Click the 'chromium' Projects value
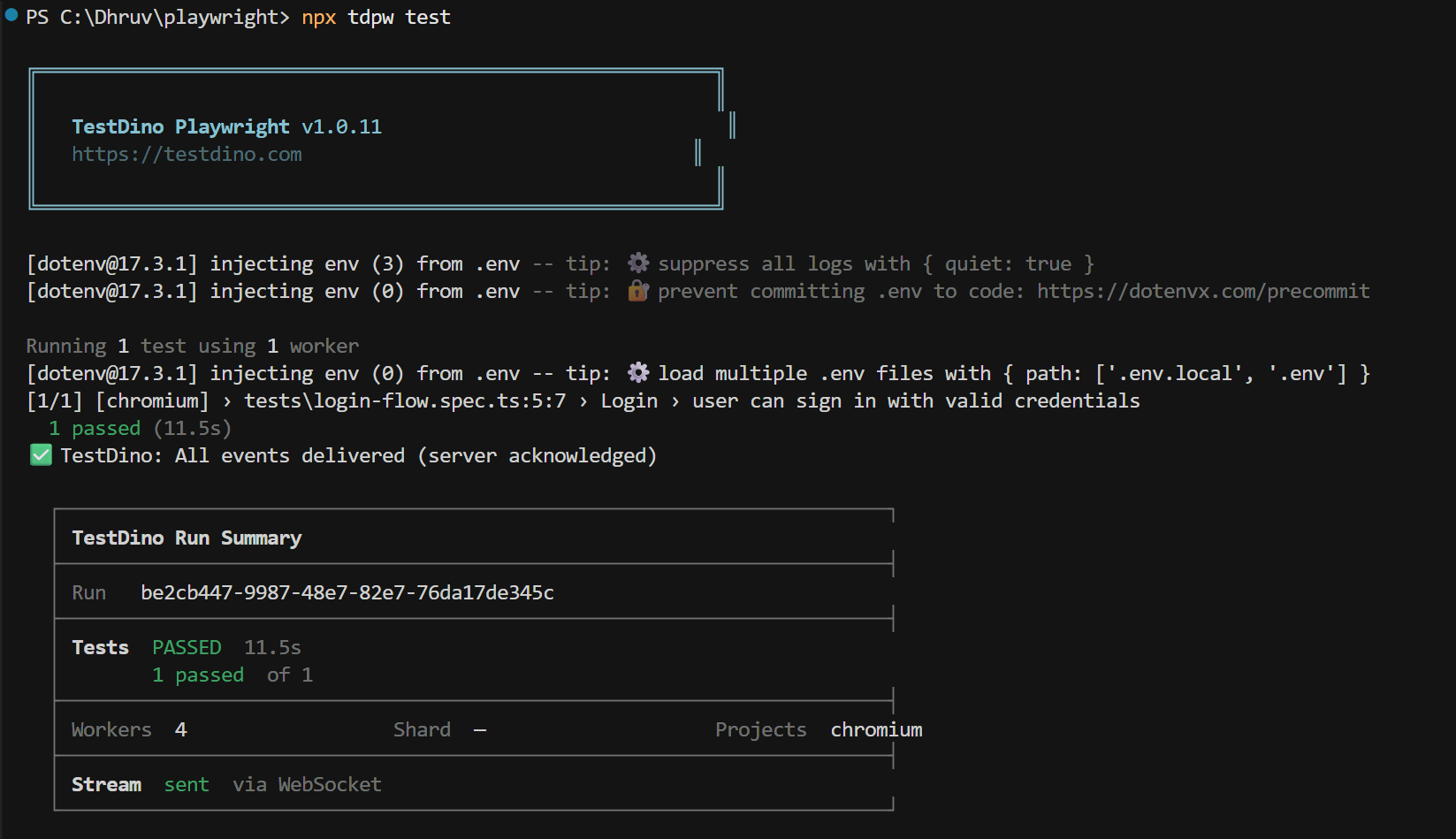 pos(875,730)
